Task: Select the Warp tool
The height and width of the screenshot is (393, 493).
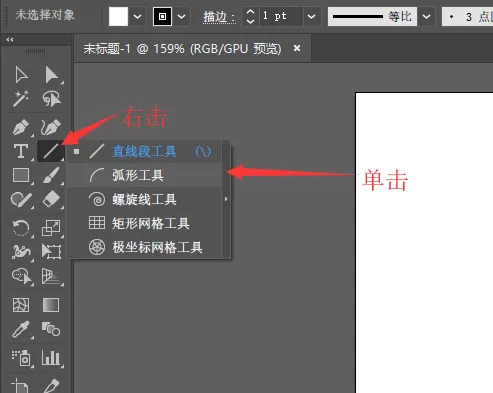Action: 21,251
